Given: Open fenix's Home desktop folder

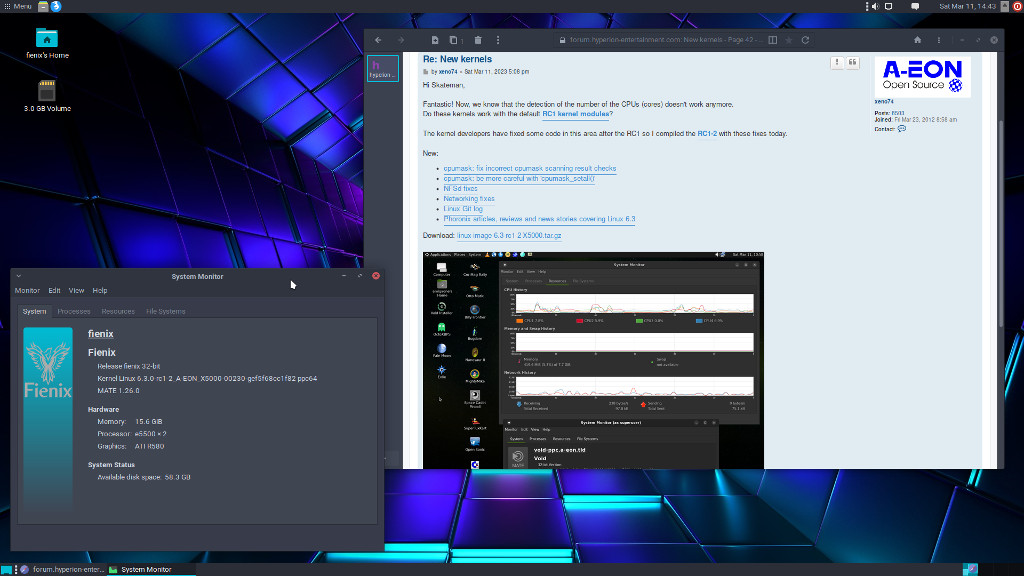Looking at the screenshot, I should (x=47, y=44).
